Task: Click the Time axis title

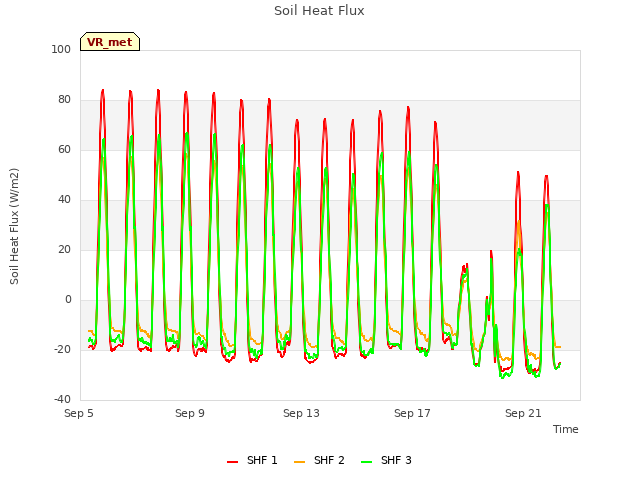Action: click(566, 429)
